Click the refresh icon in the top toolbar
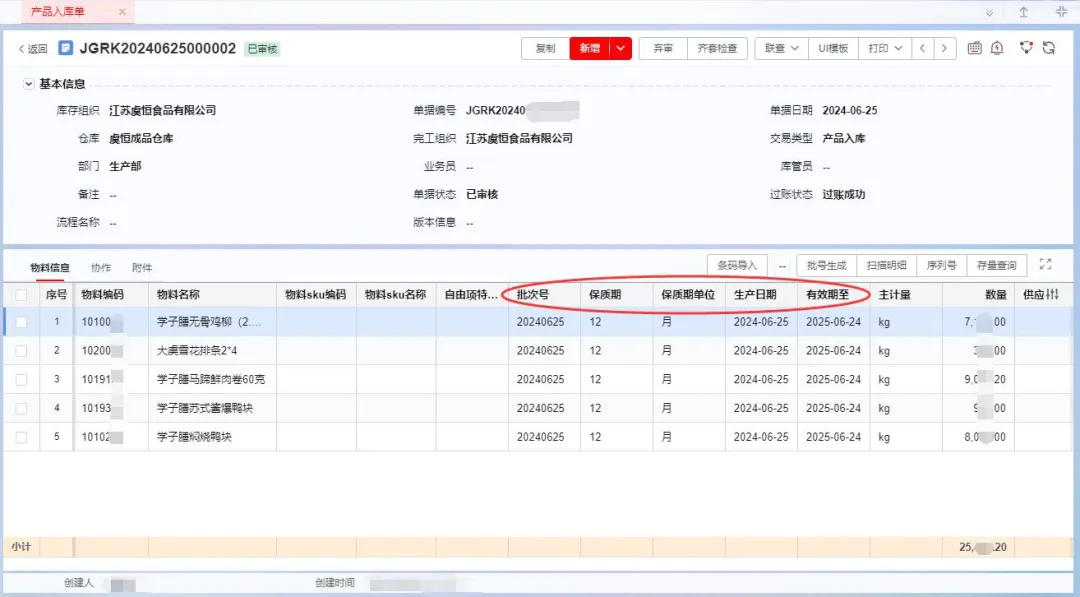This screenshot has width=1080, height=597. click(x=1050, y=48)
